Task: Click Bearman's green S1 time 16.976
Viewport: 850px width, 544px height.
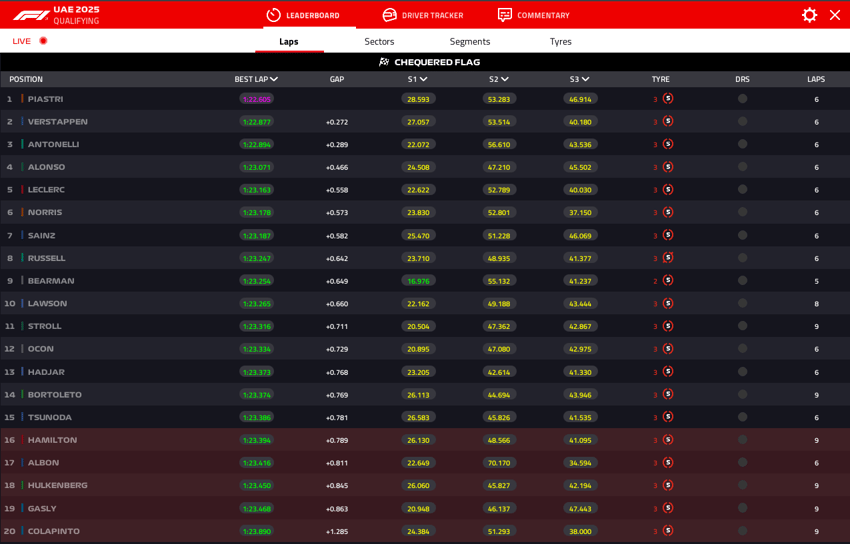Action: 418,281
